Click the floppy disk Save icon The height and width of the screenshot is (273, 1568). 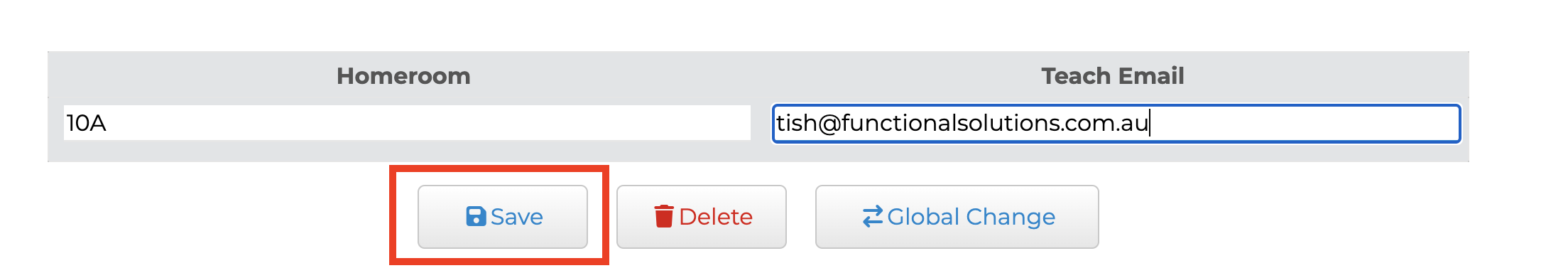click(x=476, y=217)
